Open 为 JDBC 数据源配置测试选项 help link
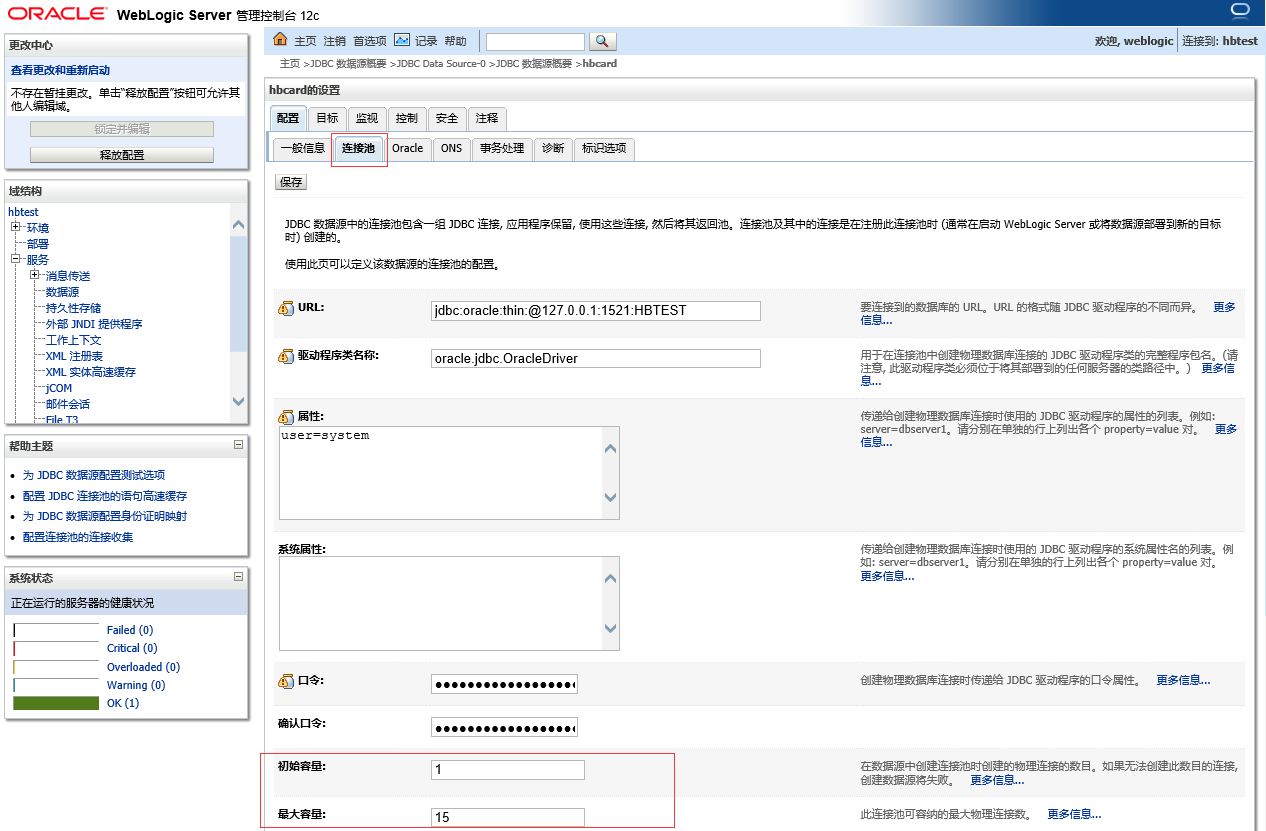 94,475
